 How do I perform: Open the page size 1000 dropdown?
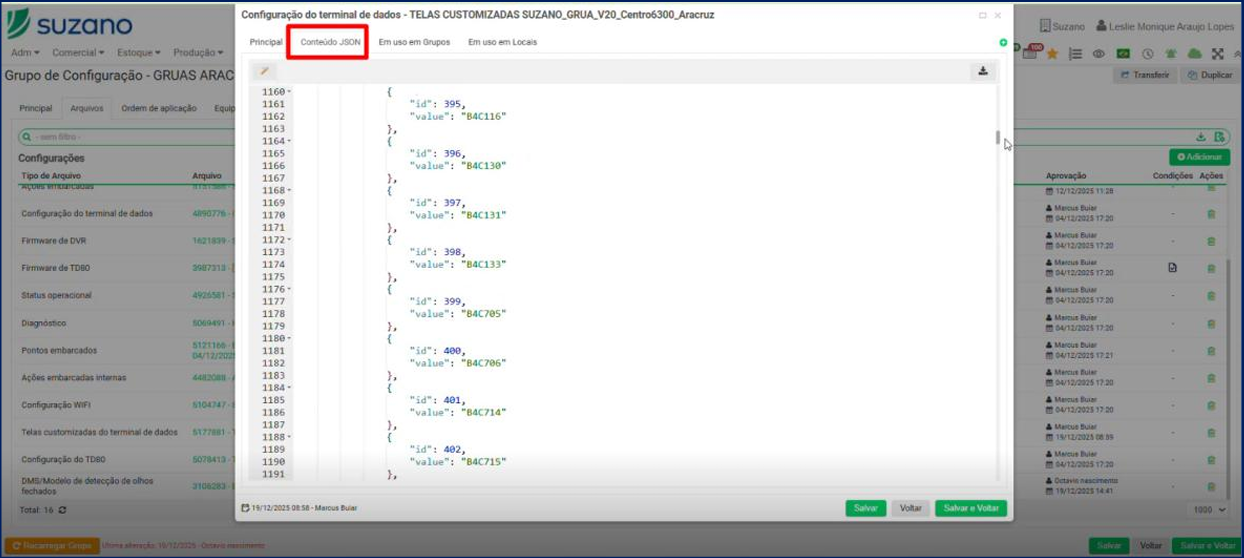(x=1208, y=509)
